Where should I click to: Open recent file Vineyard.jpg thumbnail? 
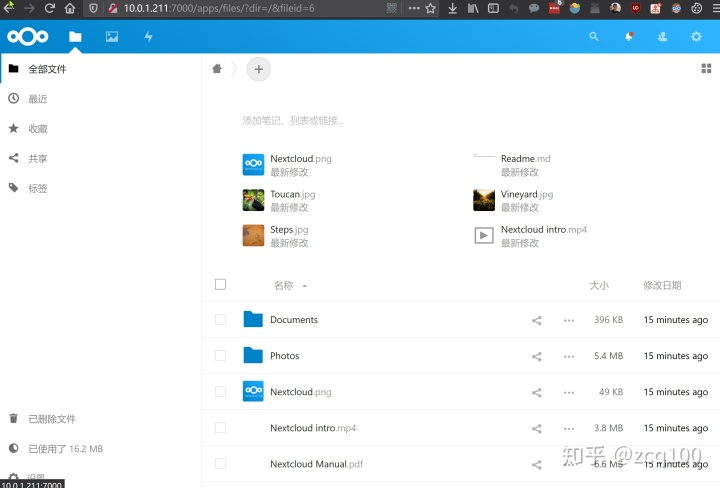point(484,200)
